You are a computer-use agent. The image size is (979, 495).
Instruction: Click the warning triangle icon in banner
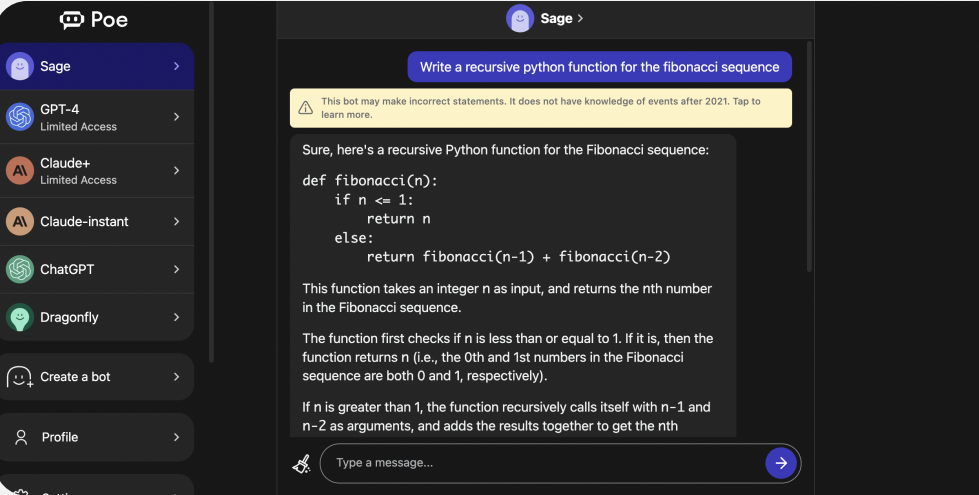tap(305, 108)
